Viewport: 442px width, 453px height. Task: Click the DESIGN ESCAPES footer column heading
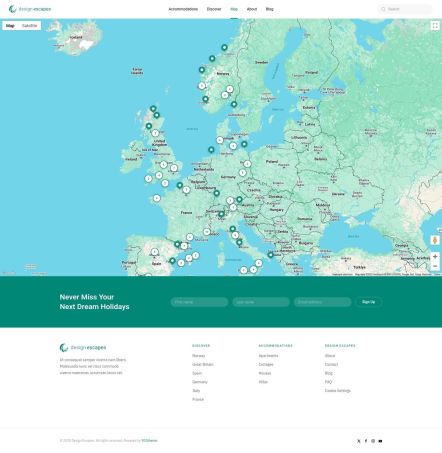(x=340, y=346)
